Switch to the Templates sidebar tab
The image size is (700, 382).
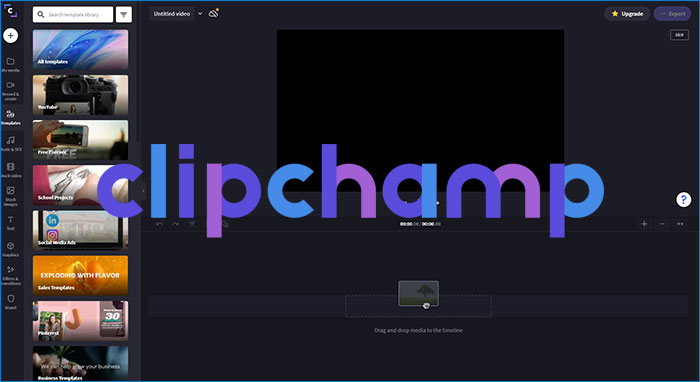[x=10, y=117]
